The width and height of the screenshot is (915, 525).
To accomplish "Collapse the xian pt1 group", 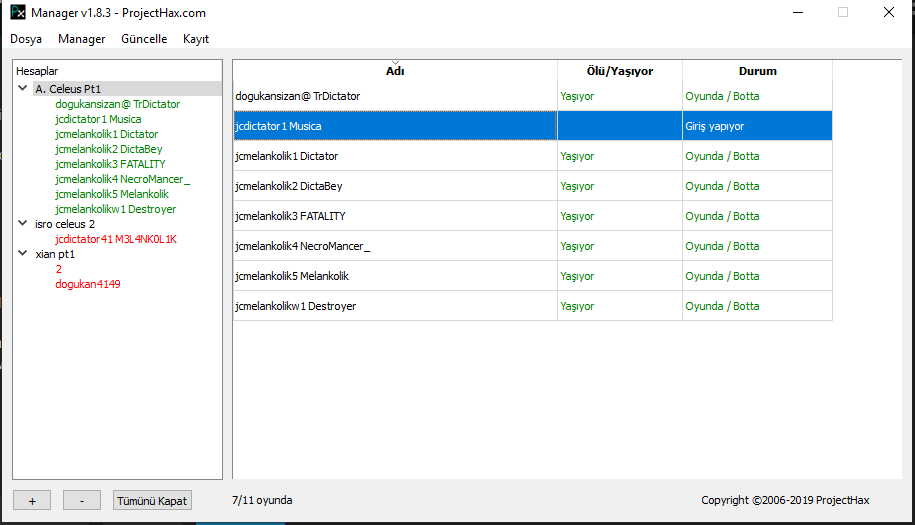I will (23, 254).
